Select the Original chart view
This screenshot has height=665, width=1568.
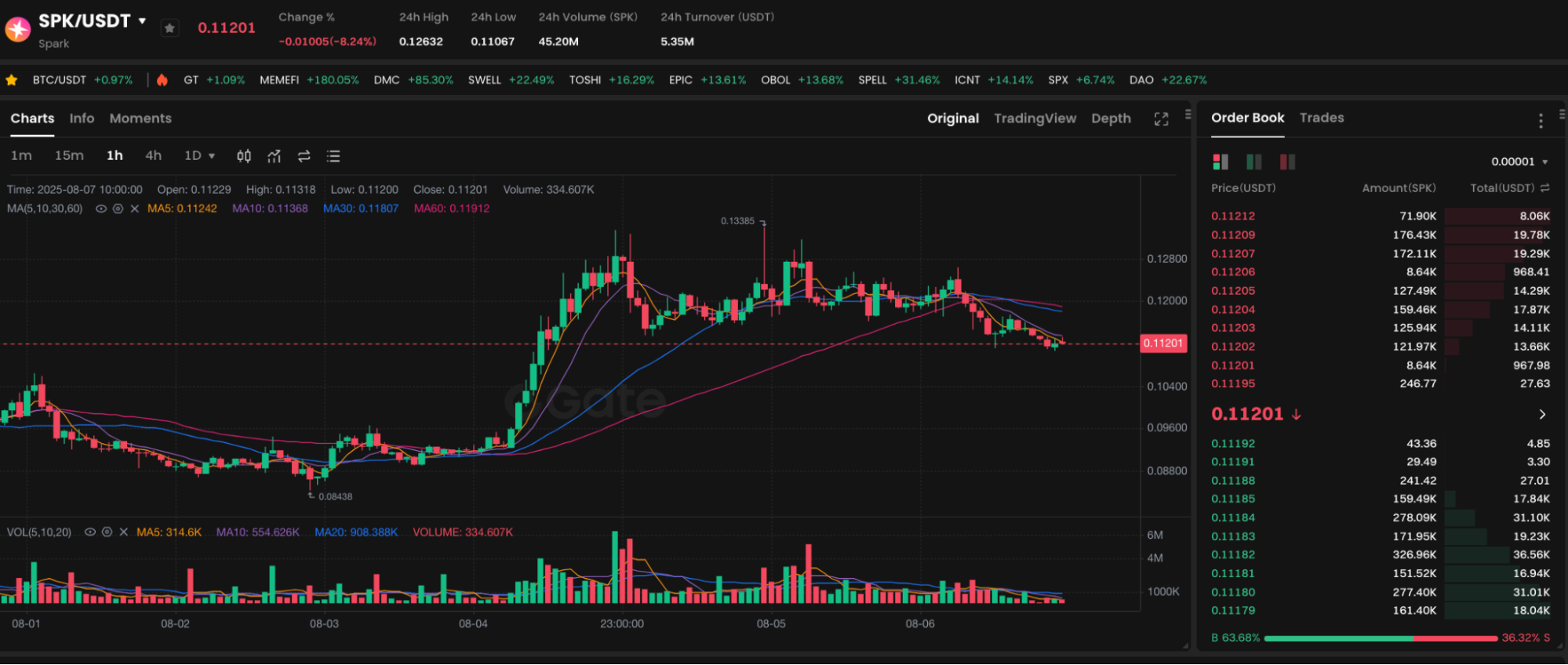tap(953, 118)
